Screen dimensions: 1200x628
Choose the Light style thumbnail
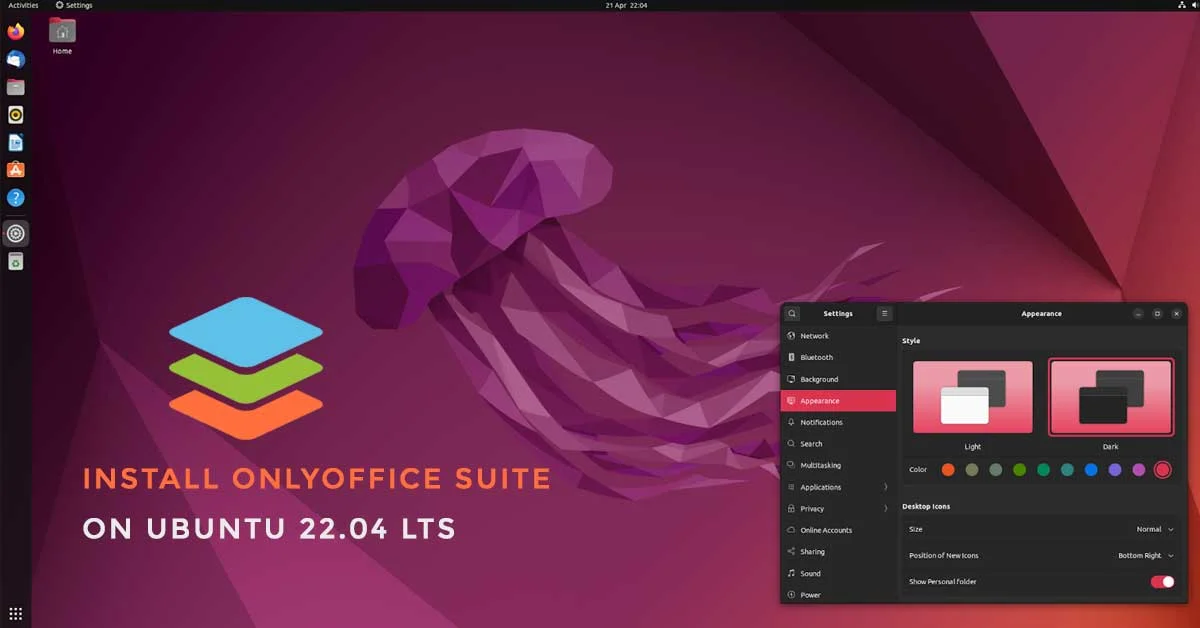pyautogui.click(x=973, y=397)
